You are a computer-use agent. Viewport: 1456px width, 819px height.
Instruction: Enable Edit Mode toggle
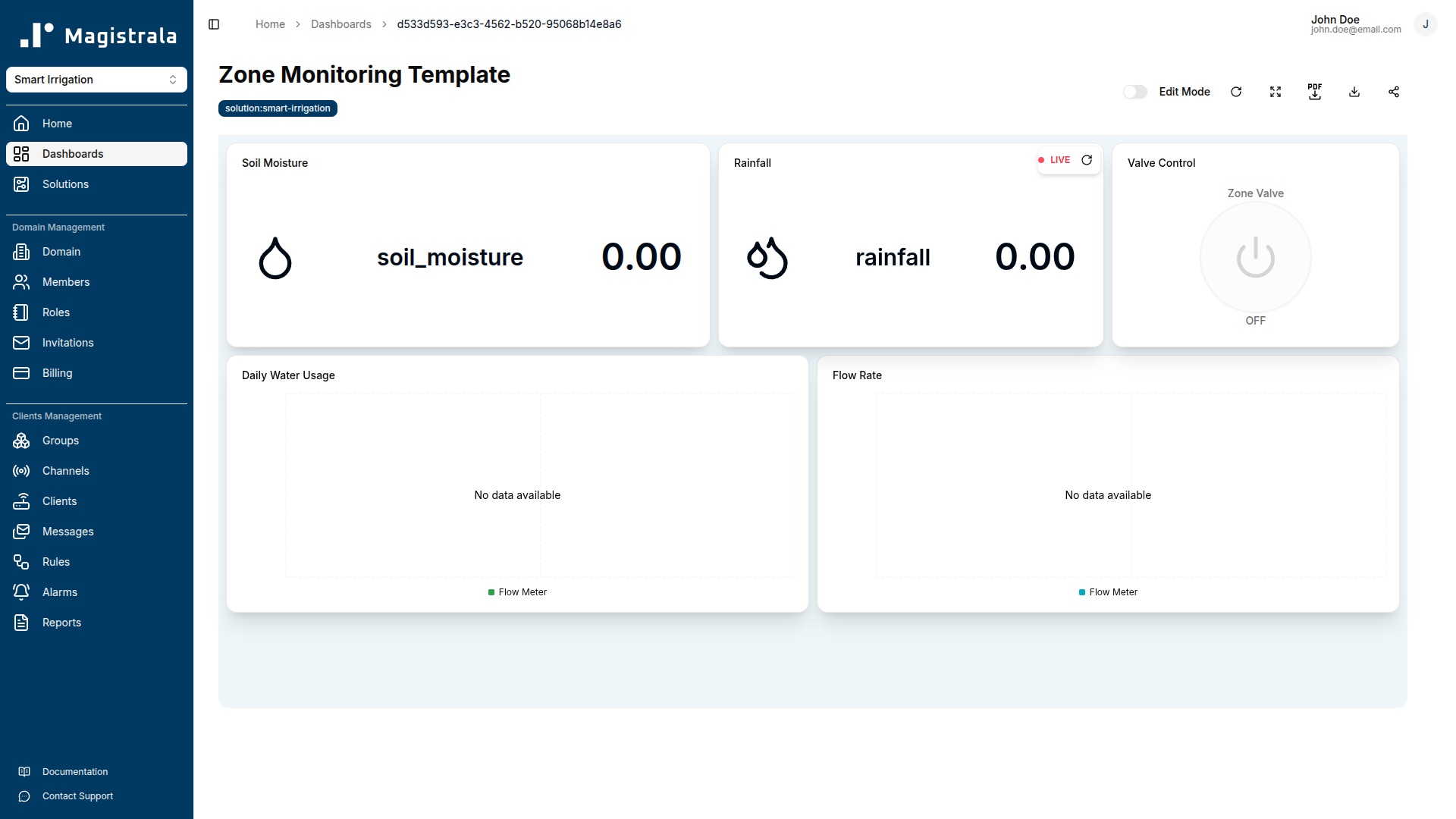[1134, 92]
